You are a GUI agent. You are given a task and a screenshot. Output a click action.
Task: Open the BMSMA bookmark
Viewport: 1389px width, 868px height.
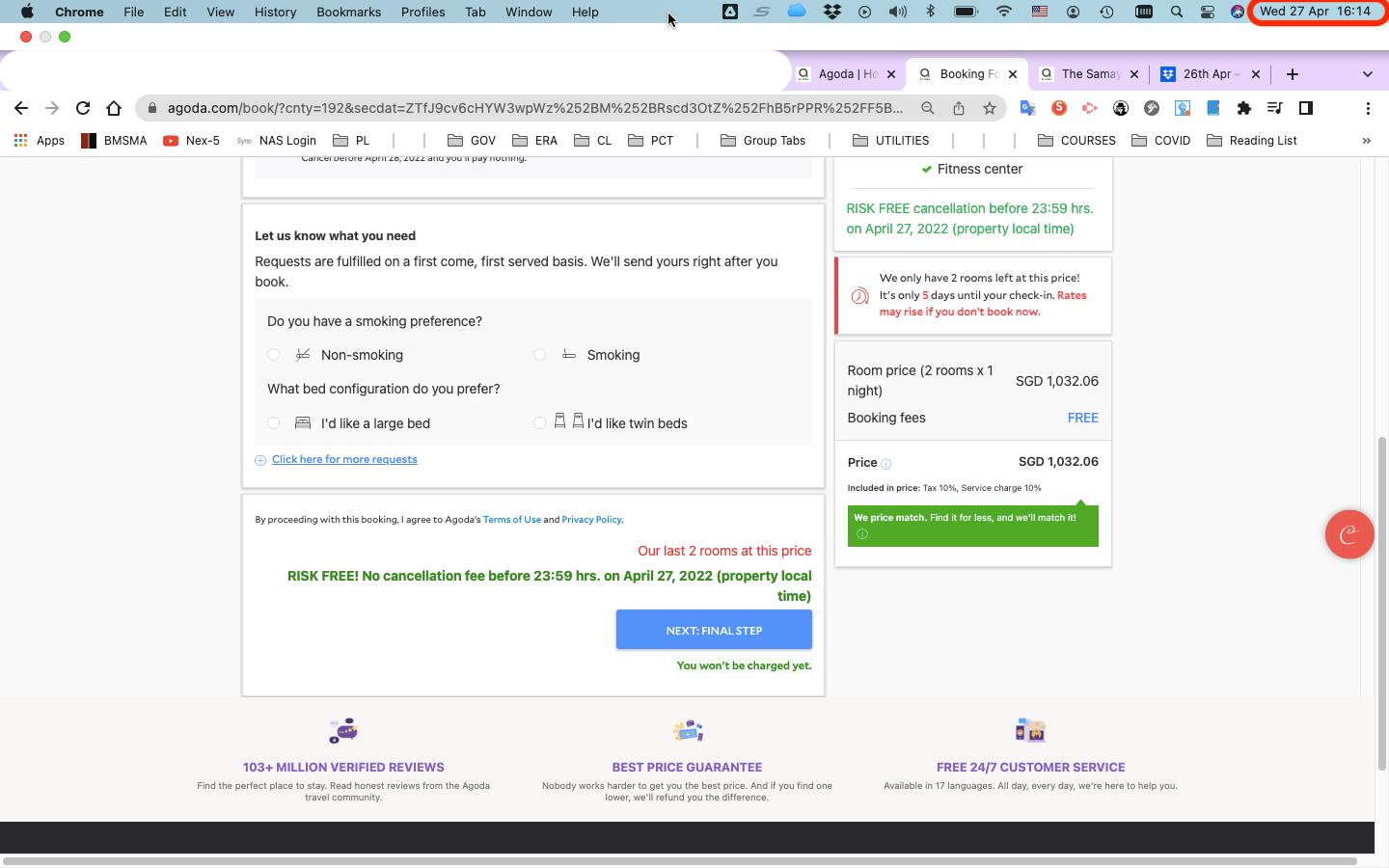(114, 141)
